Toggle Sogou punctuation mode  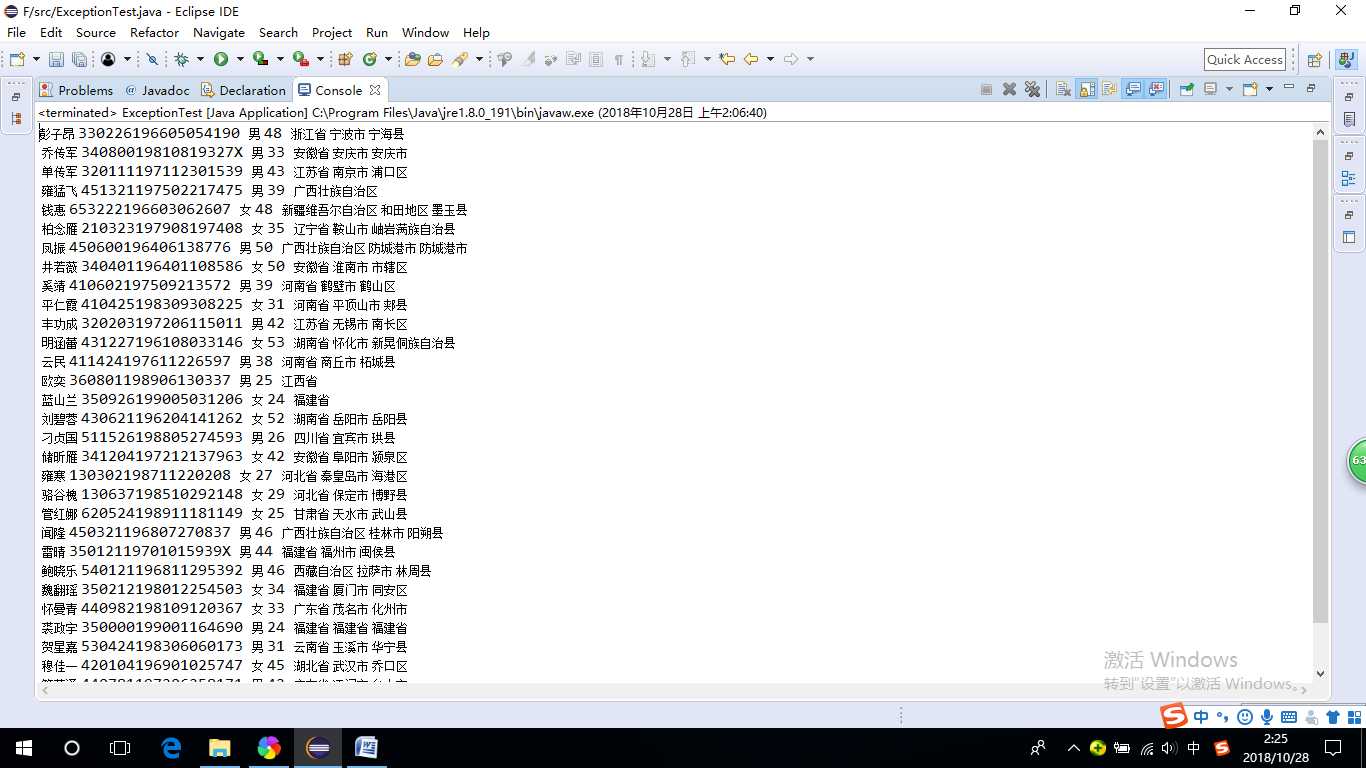coord(1222,716)
